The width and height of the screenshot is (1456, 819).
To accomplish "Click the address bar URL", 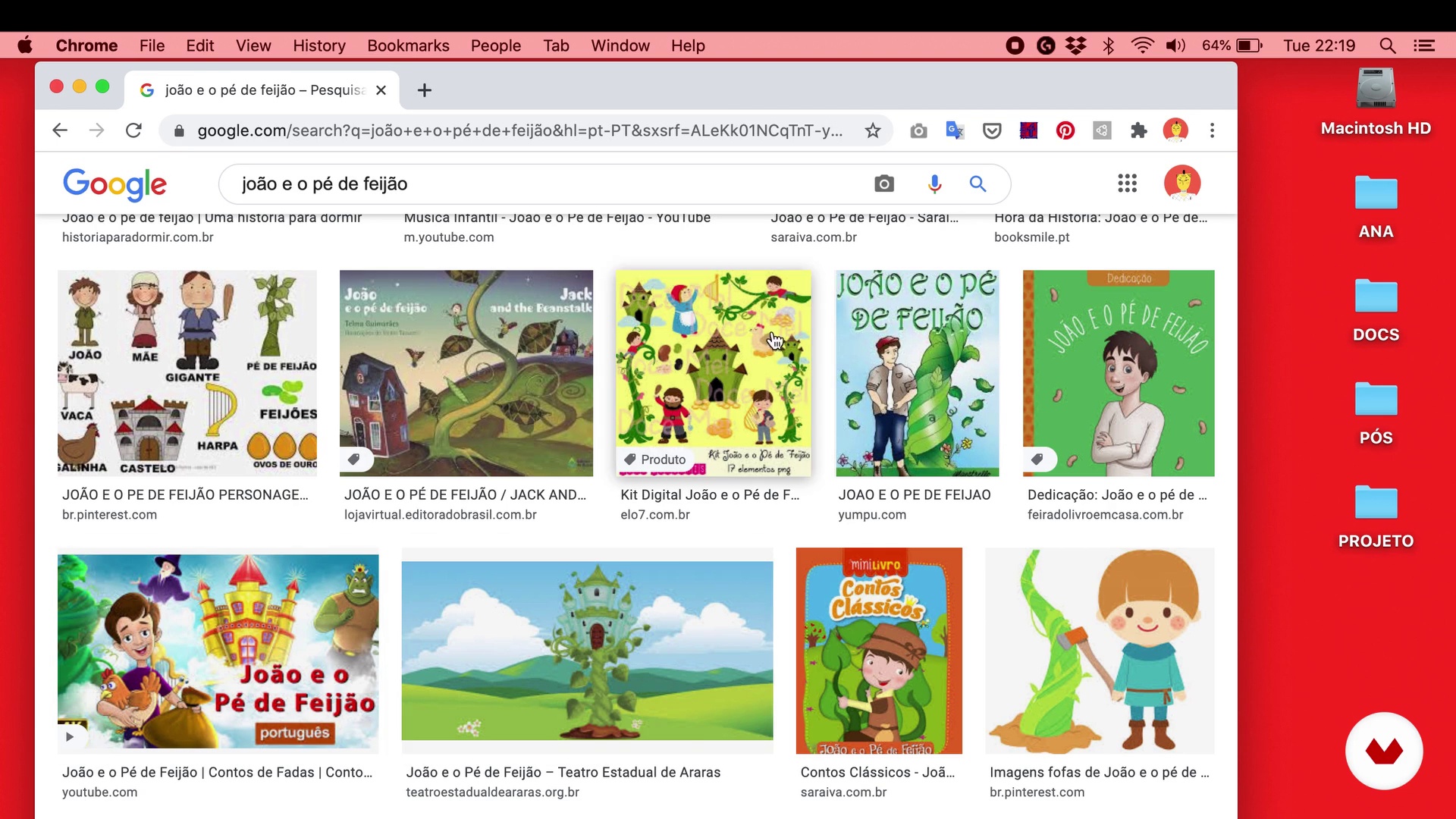I will 519,130.
